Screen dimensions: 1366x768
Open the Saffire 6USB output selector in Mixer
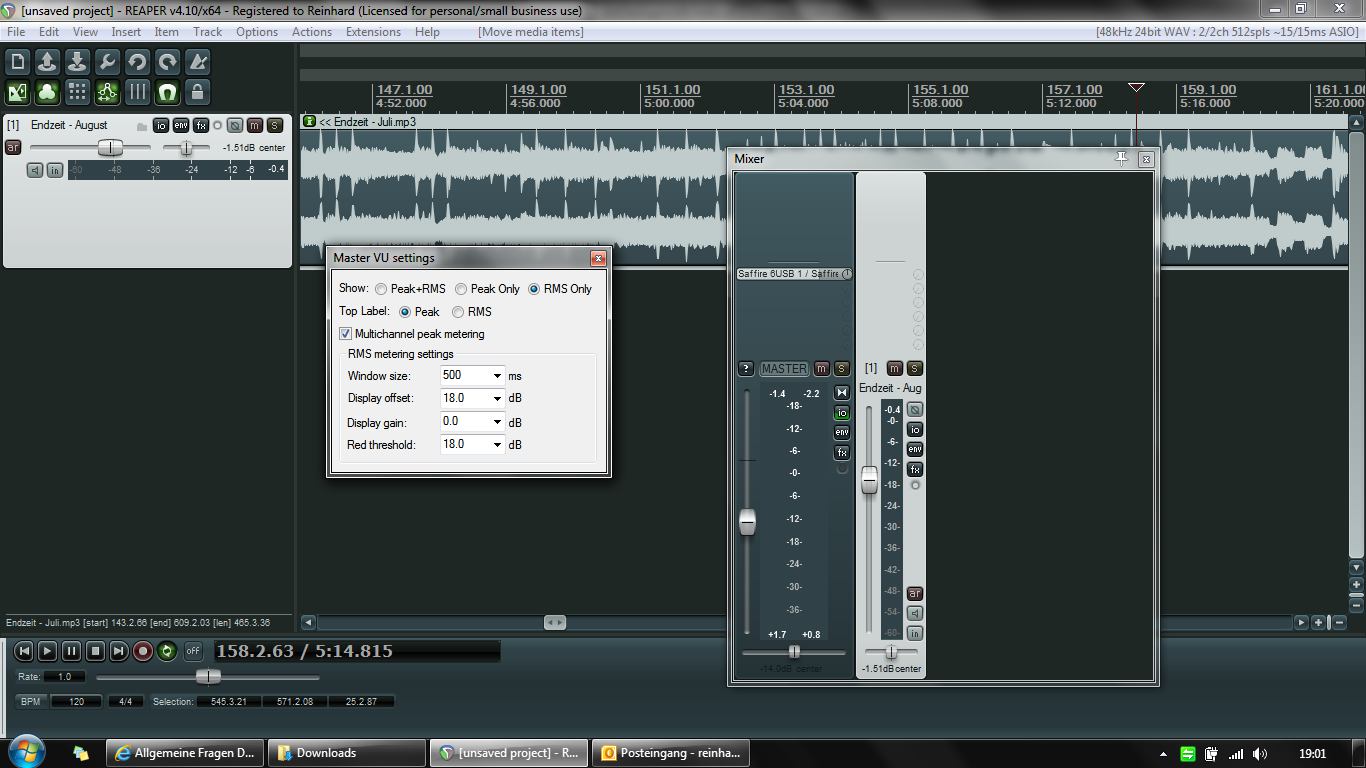[x=794, y=274]
